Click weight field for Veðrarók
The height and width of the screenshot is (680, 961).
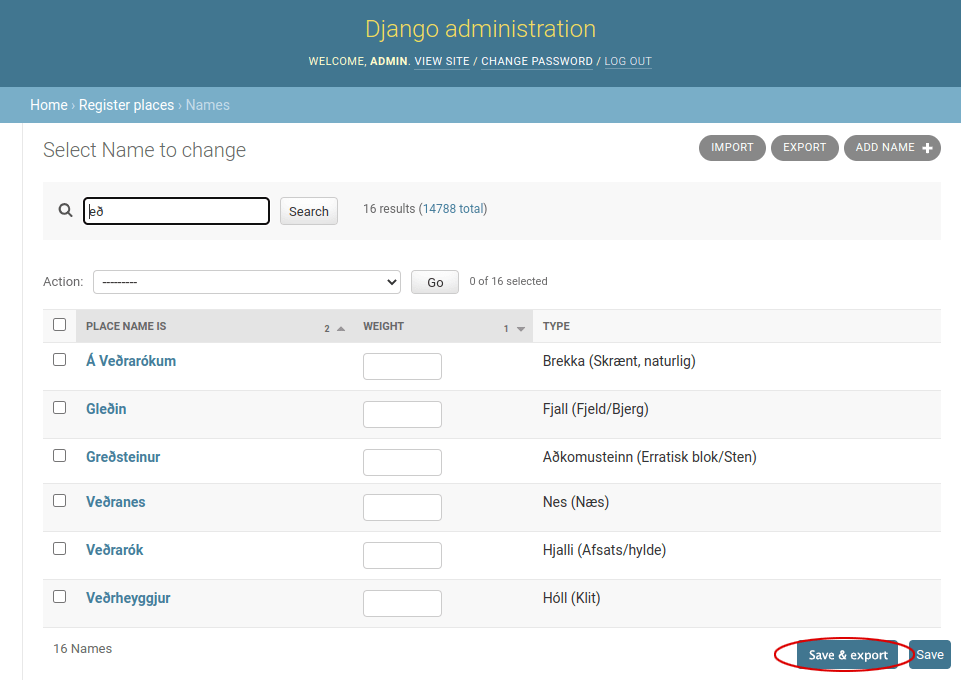pyautogui.click(x=402, y=556)
